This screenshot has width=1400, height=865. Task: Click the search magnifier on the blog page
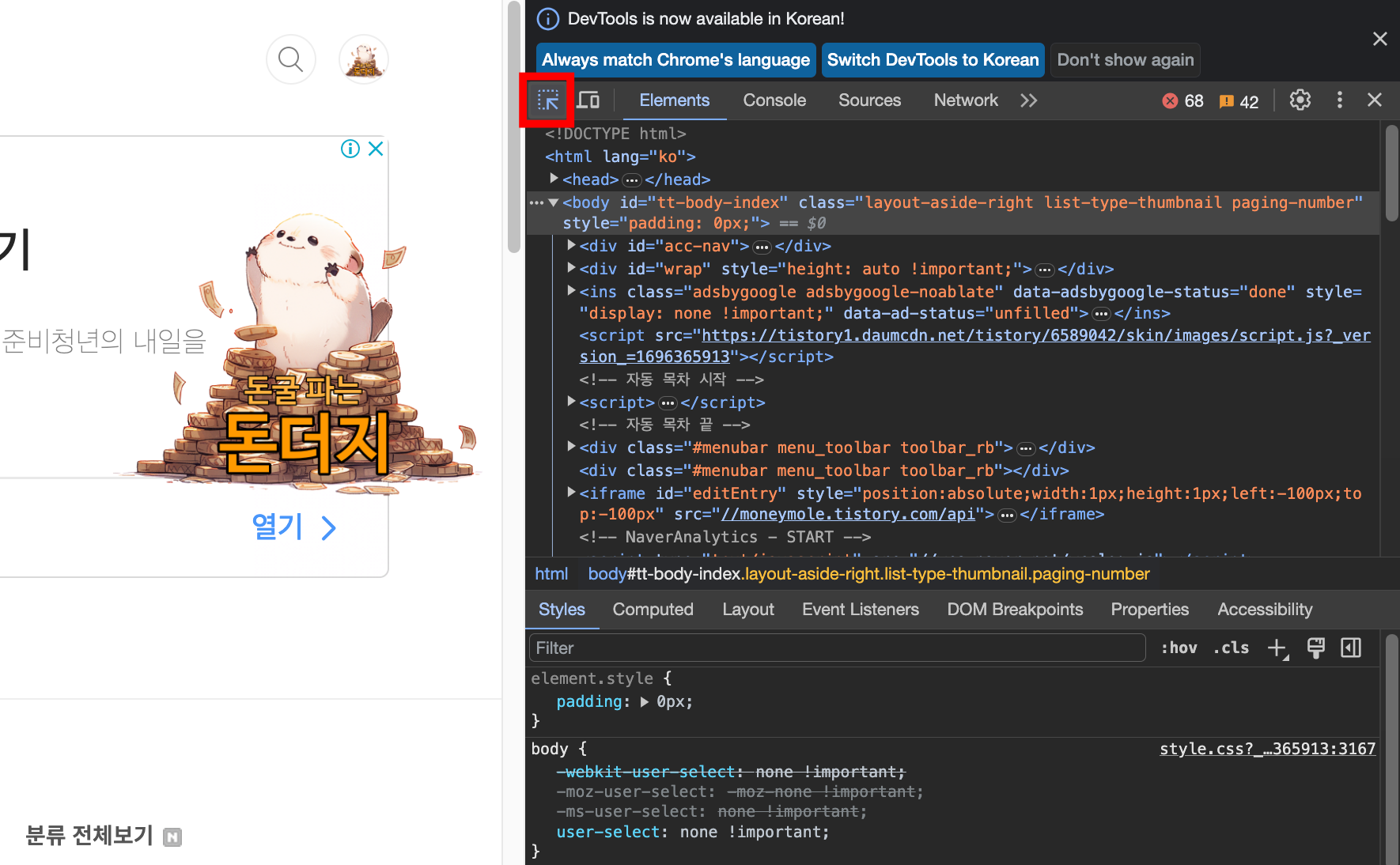click(x=291, y=59)
